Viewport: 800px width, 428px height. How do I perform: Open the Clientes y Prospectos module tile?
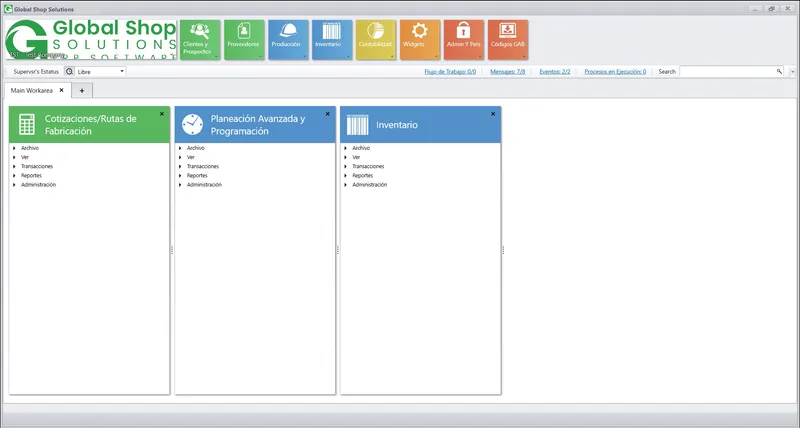[200, 40]
